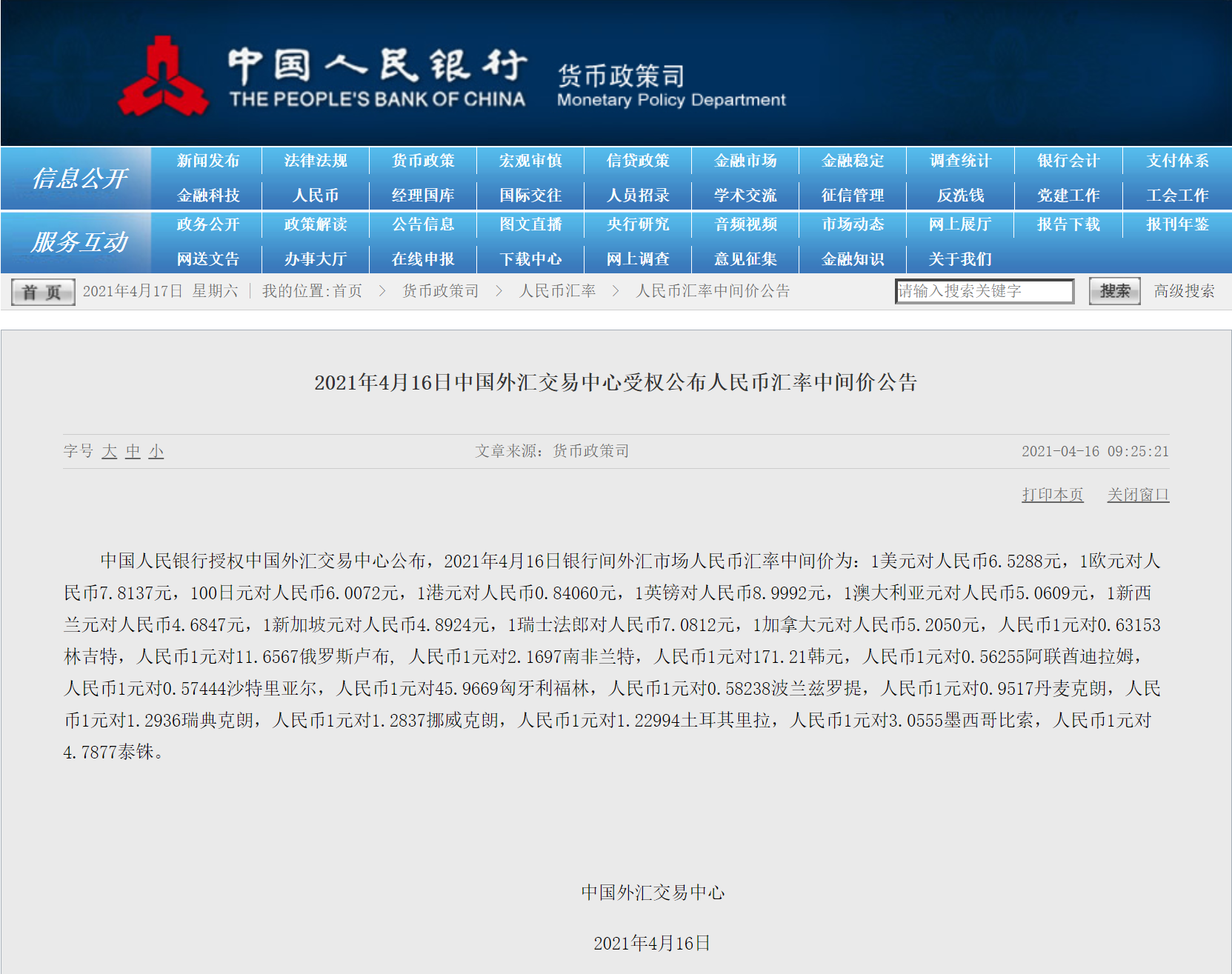Open 意见征集 menu item
Screen dimensions: 1232x974
745,259
